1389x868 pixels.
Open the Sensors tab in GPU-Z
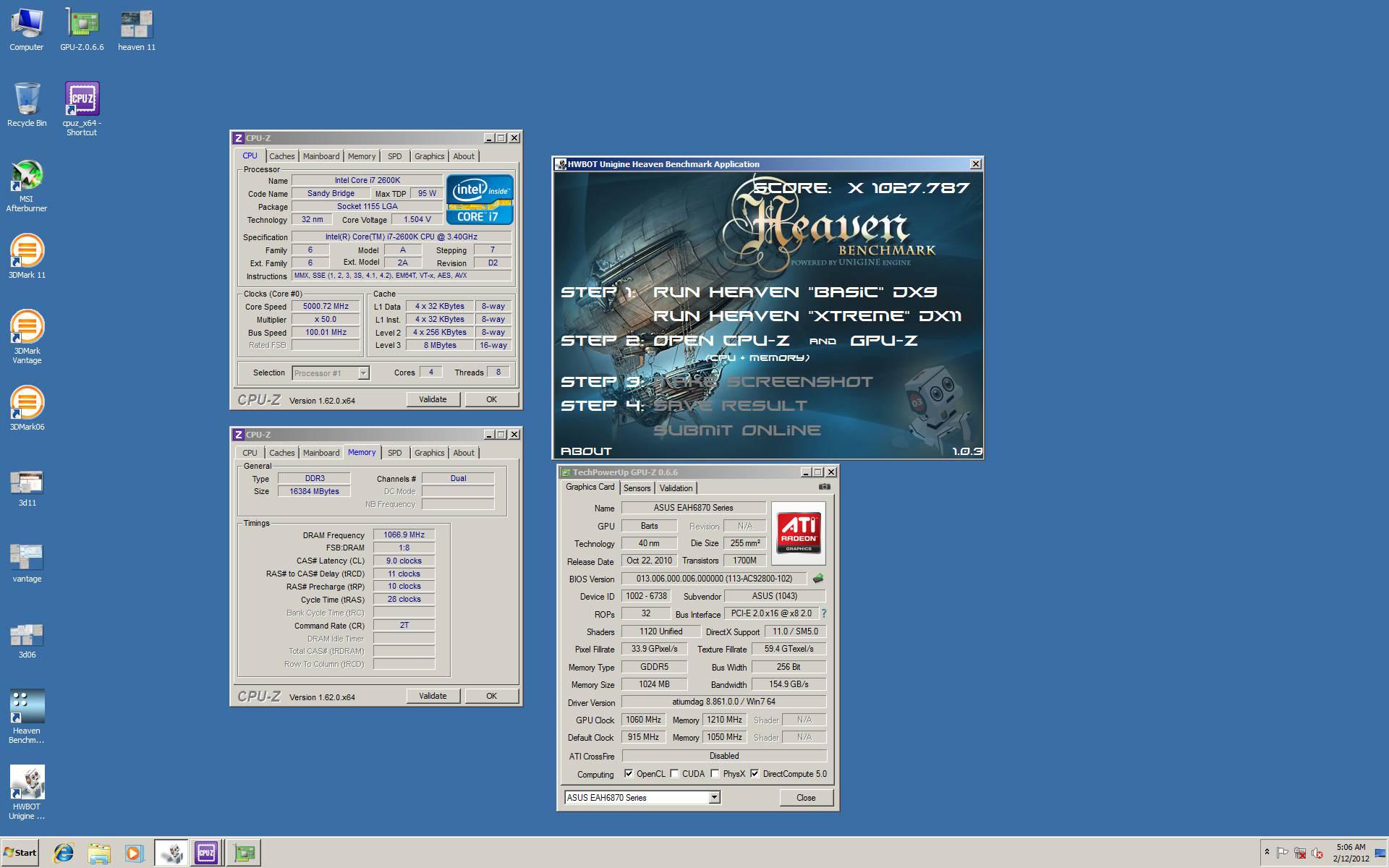[637, 488]
